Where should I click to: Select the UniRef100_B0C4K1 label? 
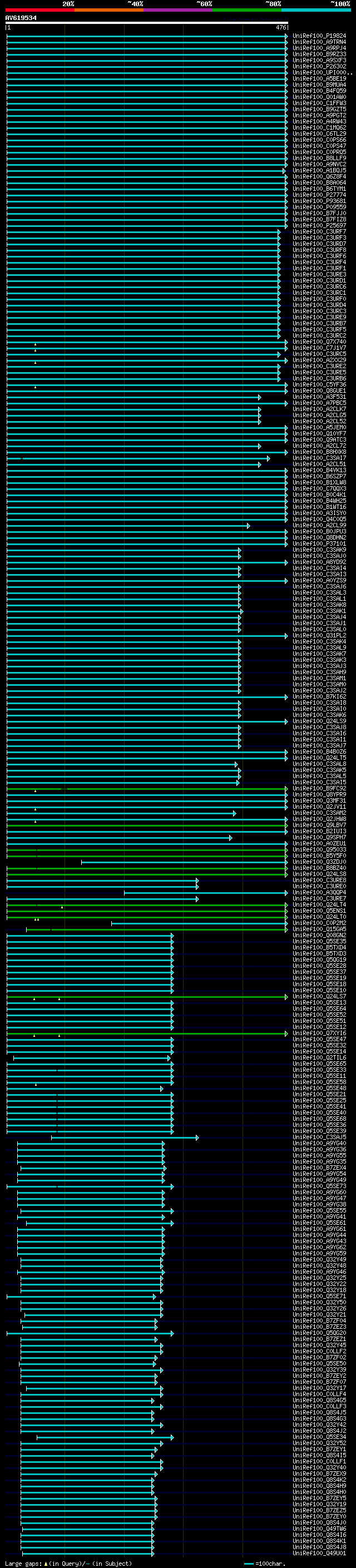(x=319, y=494)
